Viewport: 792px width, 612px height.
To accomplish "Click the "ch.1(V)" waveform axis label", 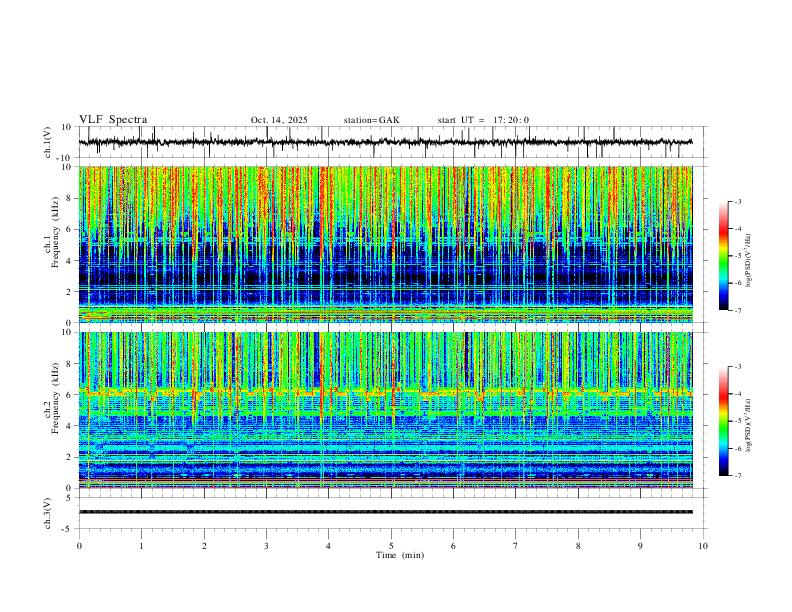I will coord(48,142).
